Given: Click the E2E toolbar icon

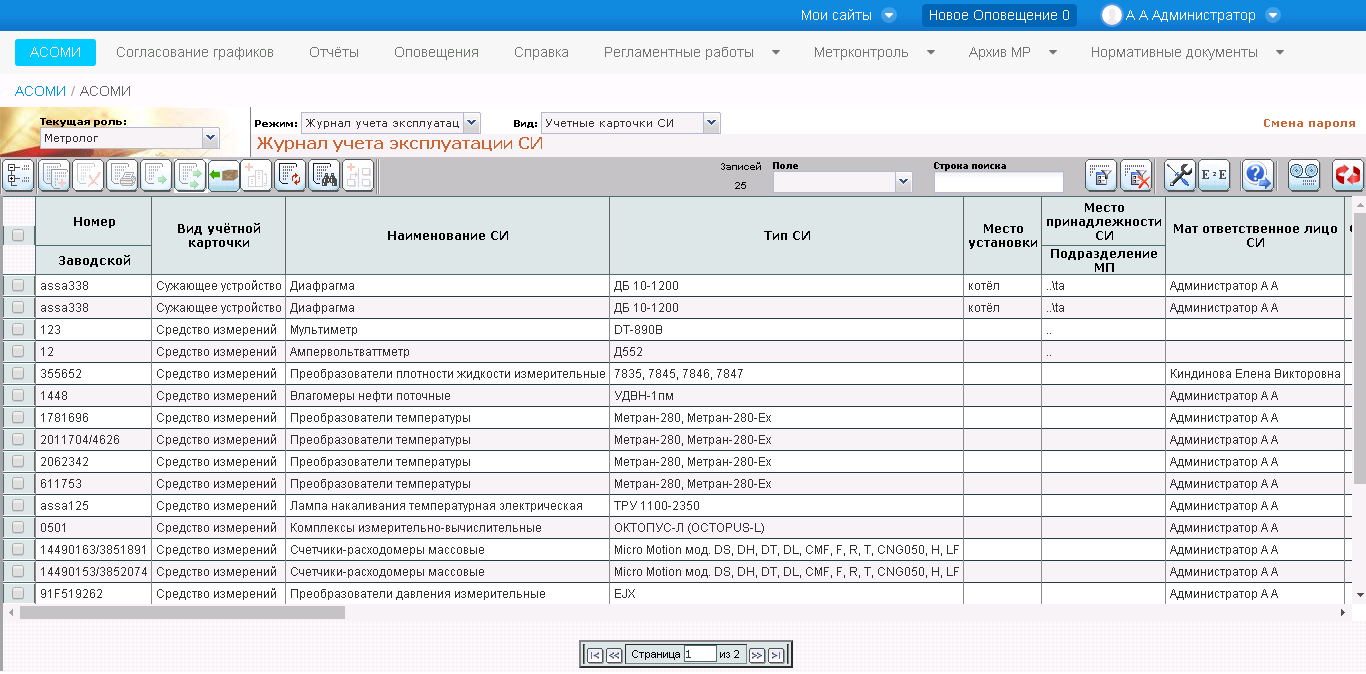Looking at the screenshot, I should [x=1214, y=176].
